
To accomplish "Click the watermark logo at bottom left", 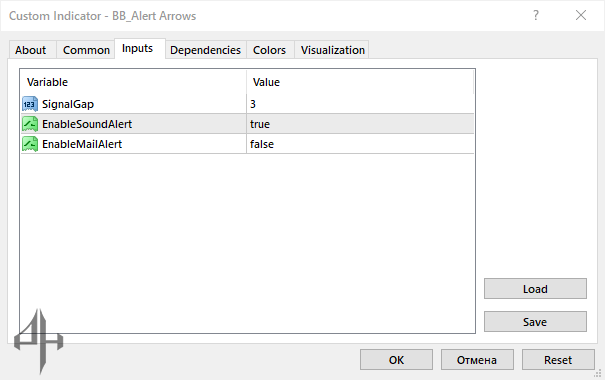I will tap(39, 341).
